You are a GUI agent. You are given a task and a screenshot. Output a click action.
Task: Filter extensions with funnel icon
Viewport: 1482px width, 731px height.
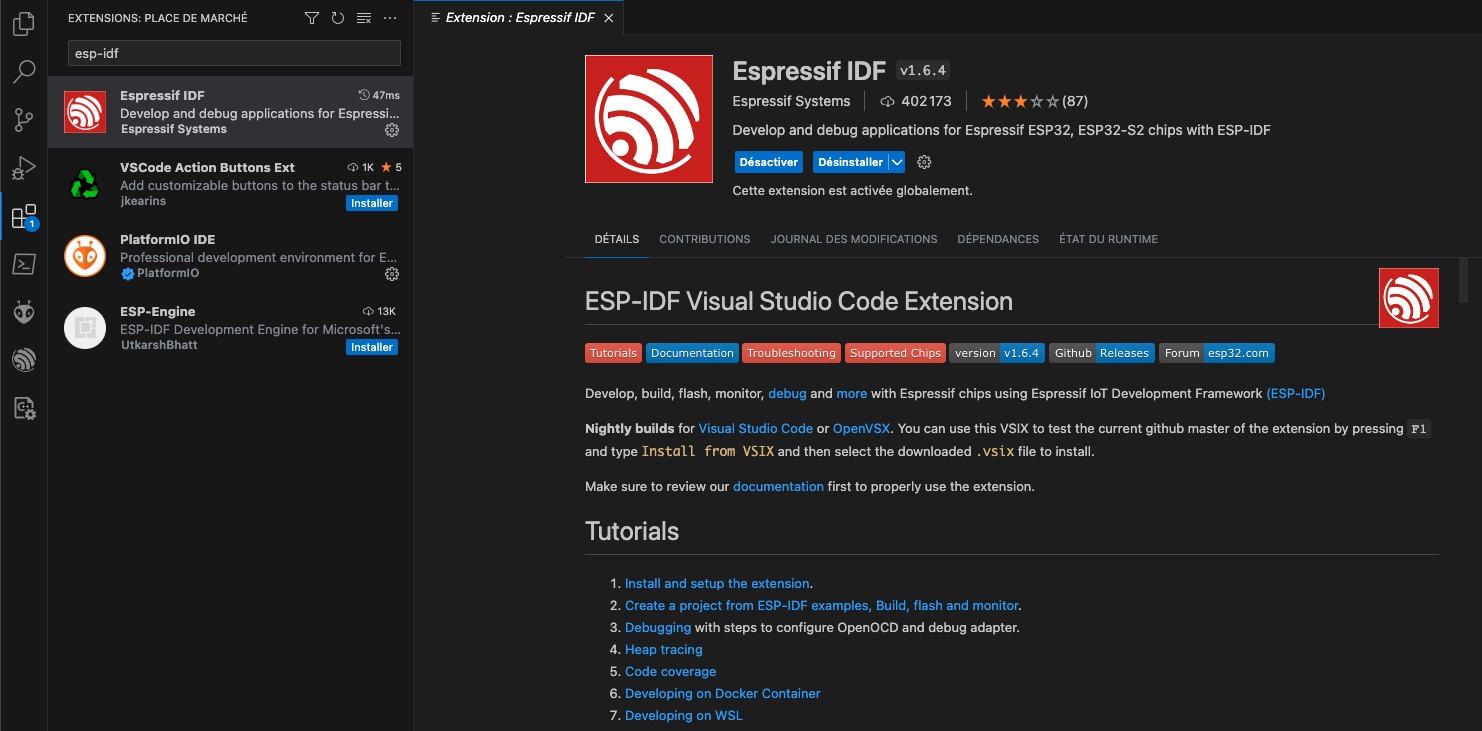[x=312, y=18]
